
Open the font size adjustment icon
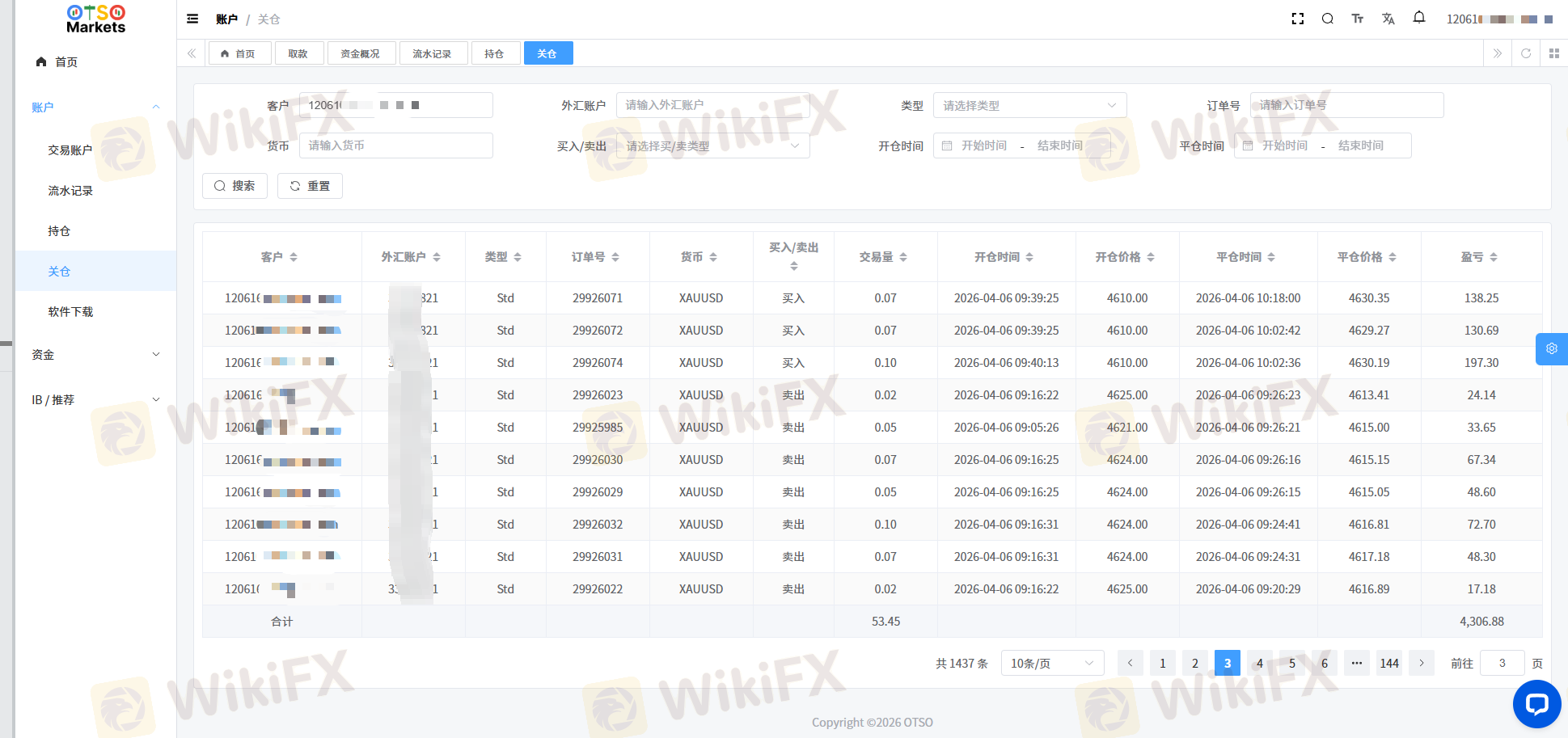(x=1358, y=19)
